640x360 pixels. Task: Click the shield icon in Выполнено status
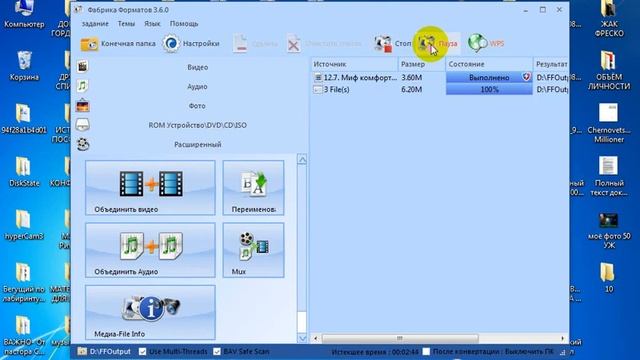pos(527,77)
